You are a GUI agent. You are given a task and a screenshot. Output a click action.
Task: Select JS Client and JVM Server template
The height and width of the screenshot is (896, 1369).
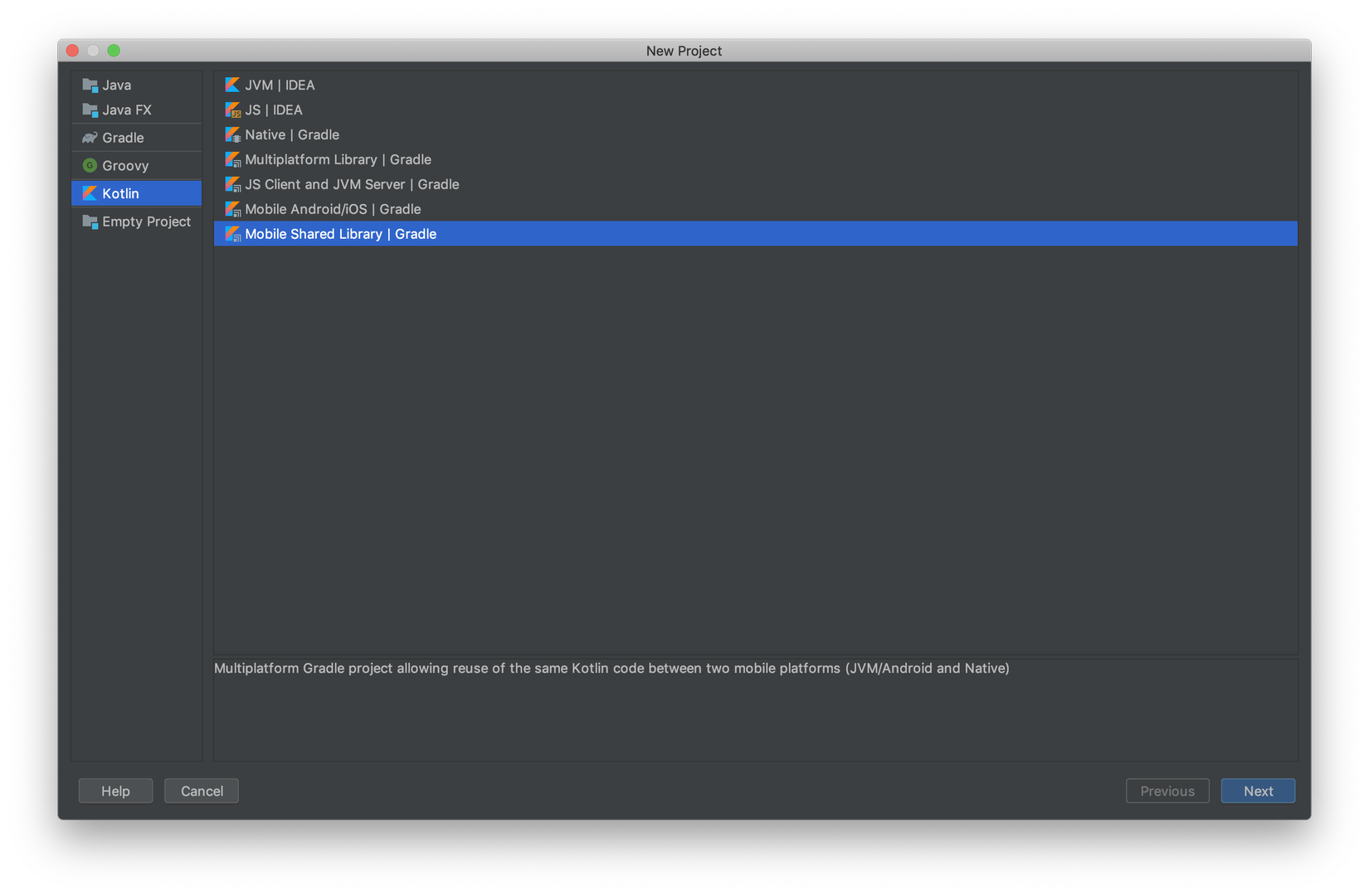352,184
